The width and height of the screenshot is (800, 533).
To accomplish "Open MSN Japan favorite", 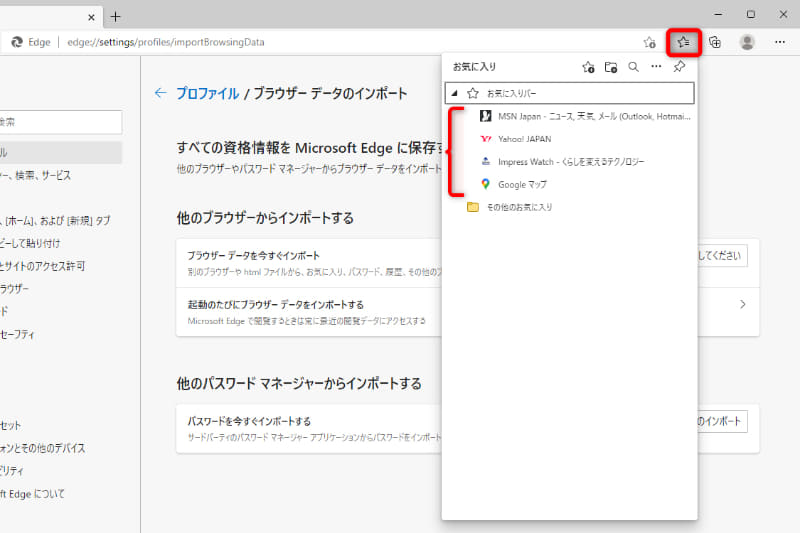I will [x=585, y=116].
